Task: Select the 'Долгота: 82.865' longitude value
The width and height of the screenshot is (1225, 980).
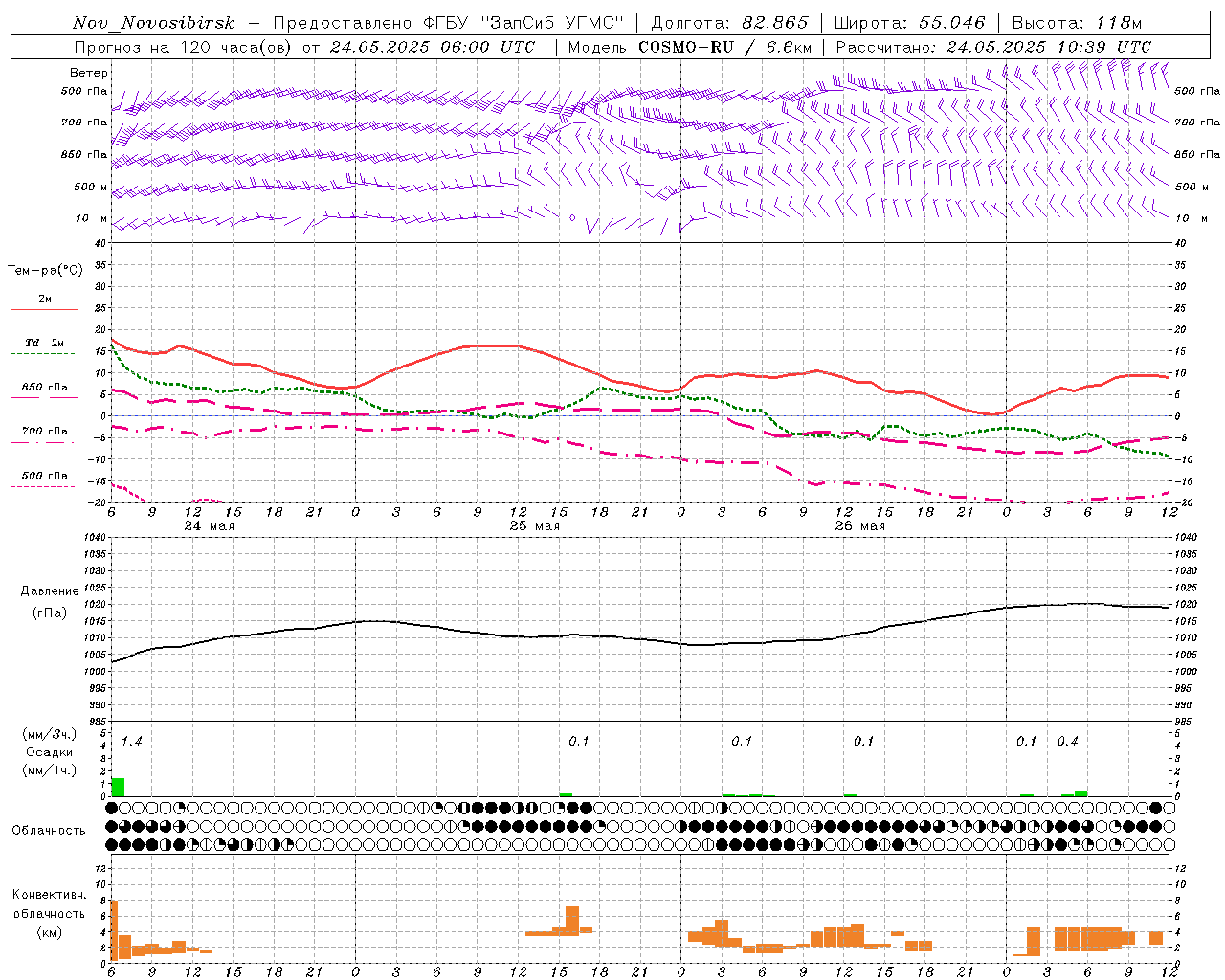Action: click(x=729, y=23)
